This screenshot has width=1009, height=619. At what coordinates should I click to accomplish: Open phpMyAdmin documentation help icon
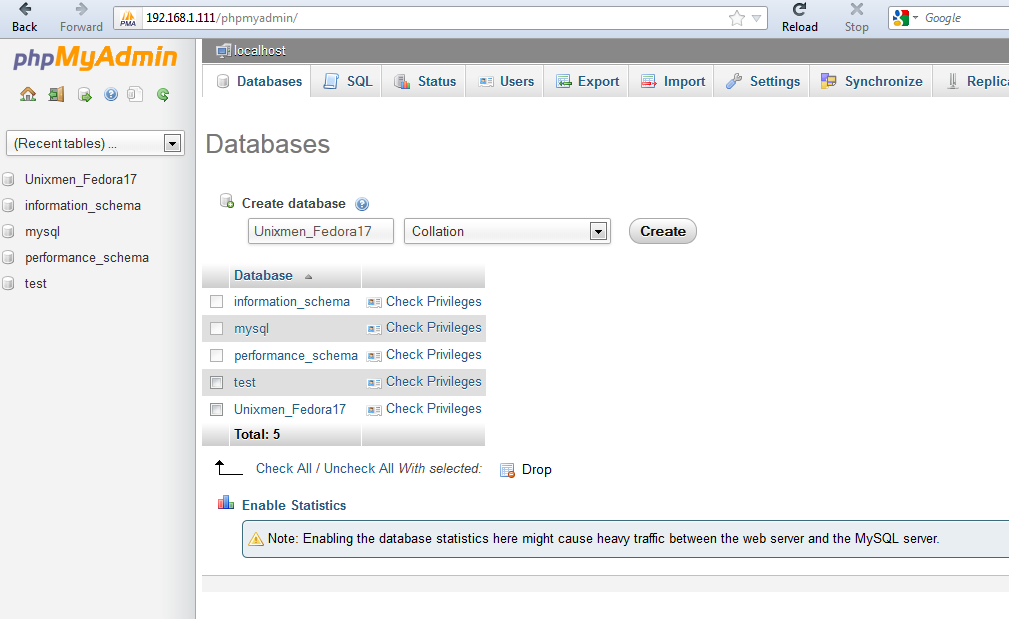(x=111, y=95)
